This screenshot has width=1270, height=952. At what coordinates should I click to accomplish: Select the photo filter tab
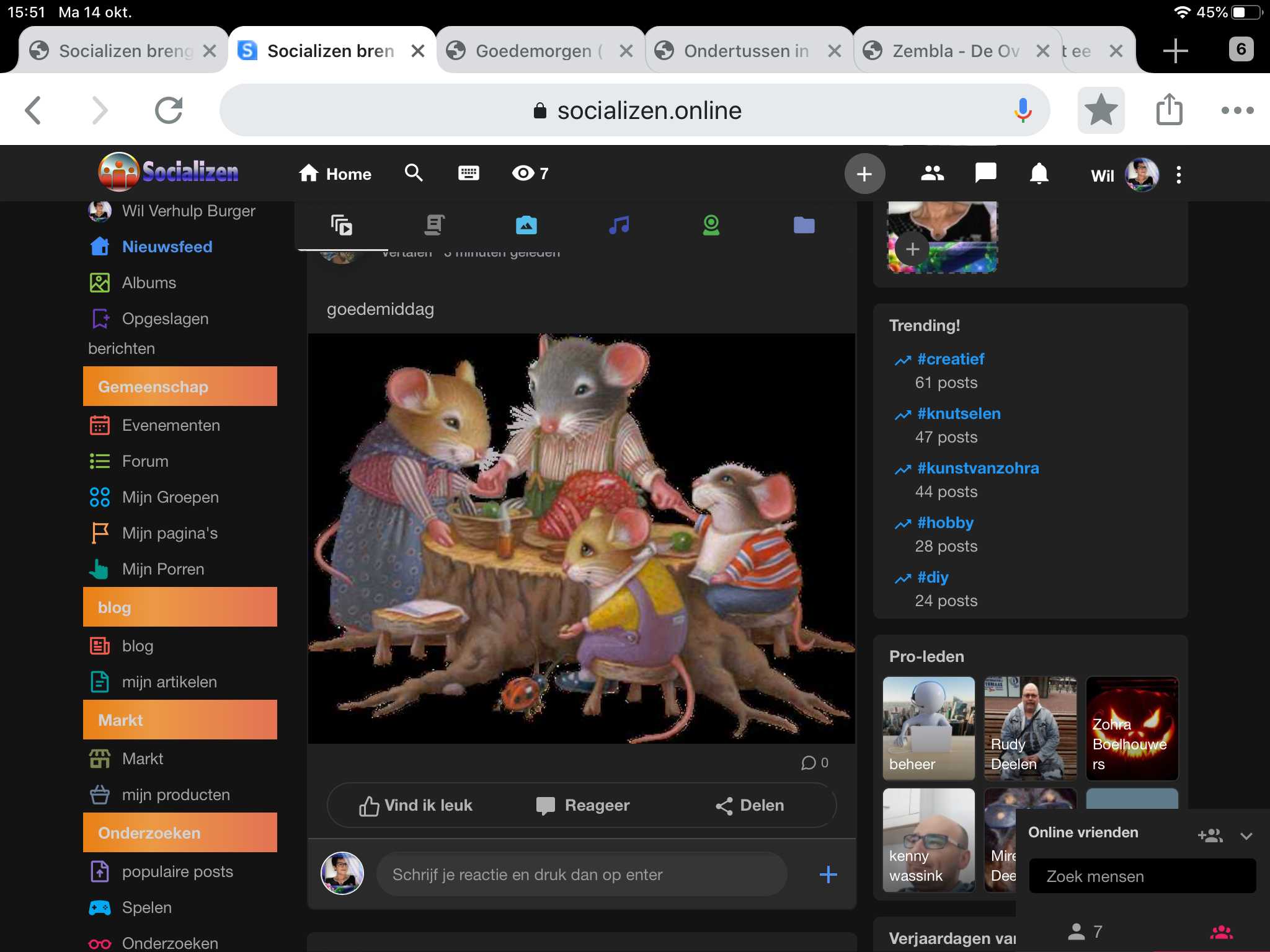[526, 225]
